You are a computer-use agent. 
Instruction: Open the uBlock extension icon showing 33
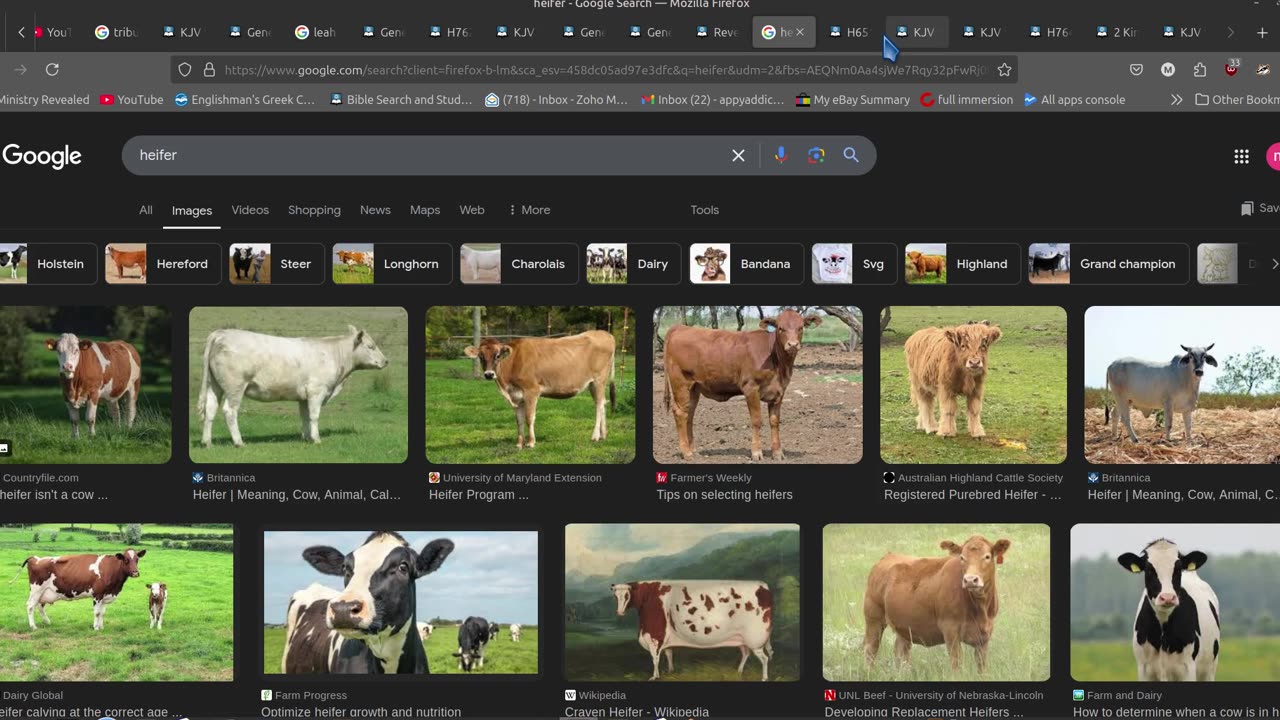pyautogui.click(x=1232, y=69)
